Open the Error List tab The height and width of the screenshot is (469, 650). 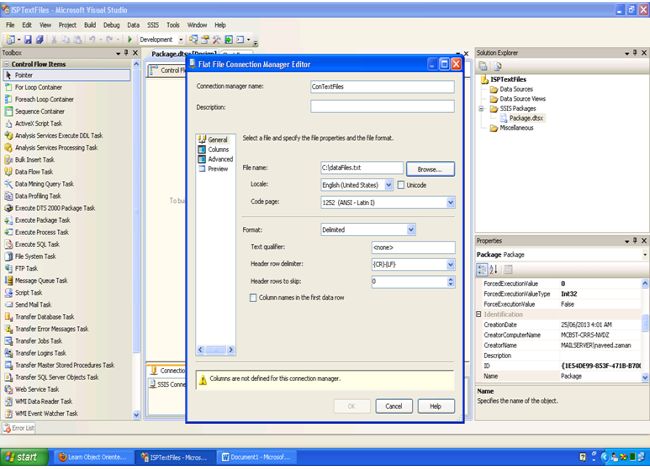tap(19, 428)
